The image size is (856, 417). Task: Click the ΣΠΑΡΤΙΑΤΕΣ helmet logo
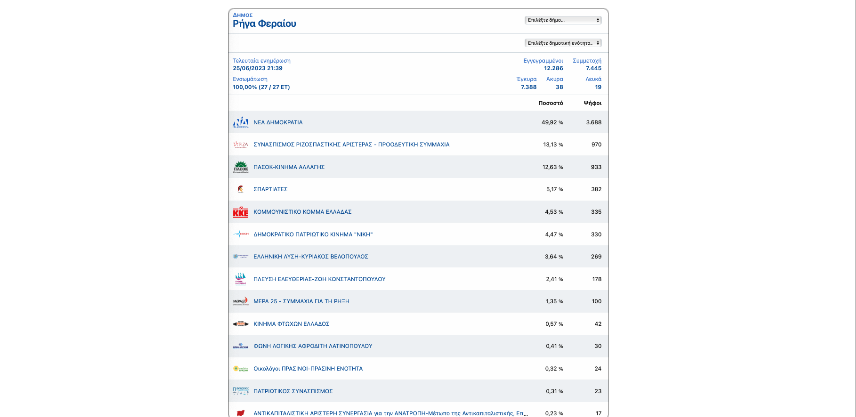(240, 189)
